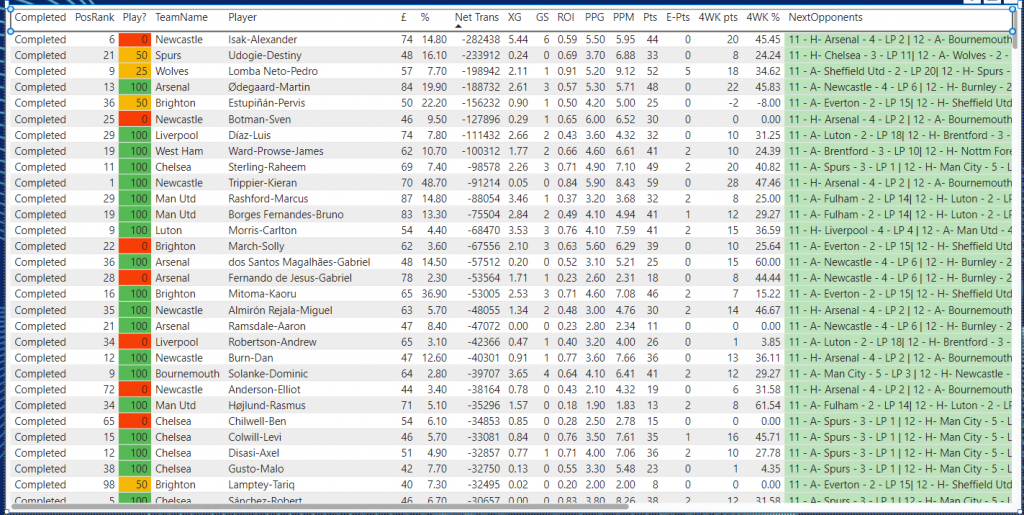Click the Play? column header
The width and height of the screenshot is (1024, 515).
tap(135, 18)
